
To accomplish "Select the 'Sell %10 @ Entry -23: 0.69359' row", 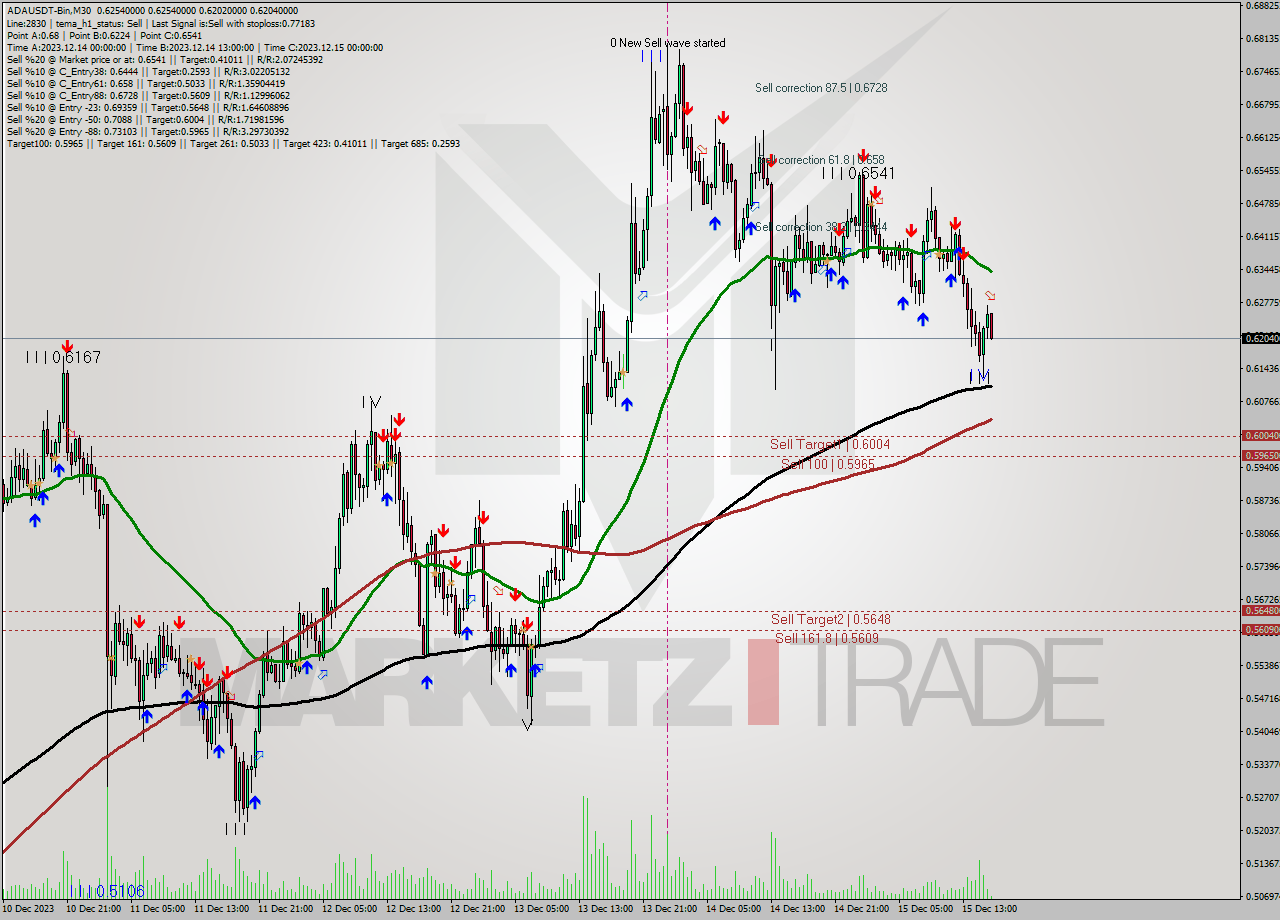I will 148,107.
